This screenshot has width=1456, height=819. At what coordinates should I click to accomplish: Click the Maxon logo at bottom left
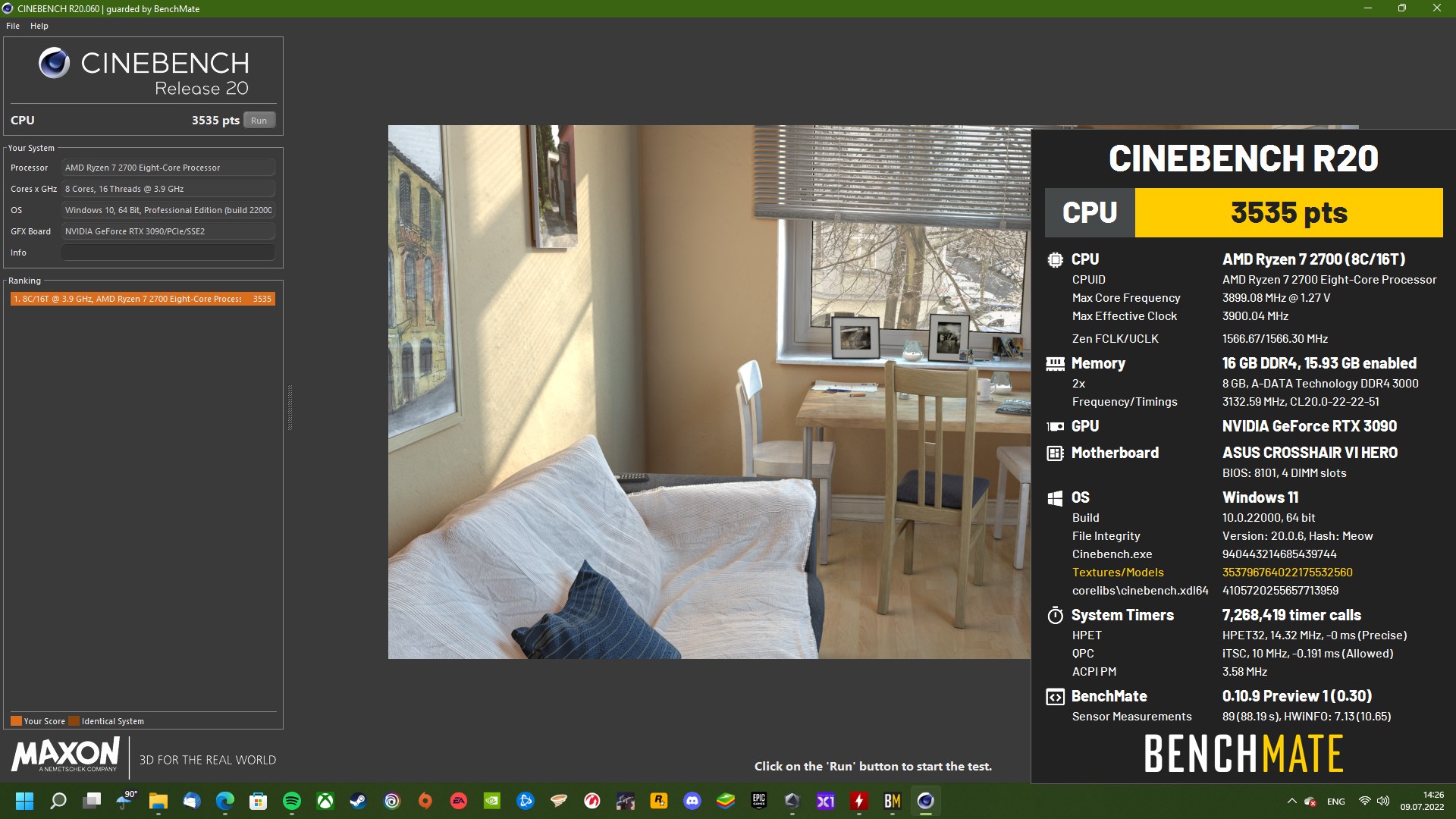tap(65, 755)
